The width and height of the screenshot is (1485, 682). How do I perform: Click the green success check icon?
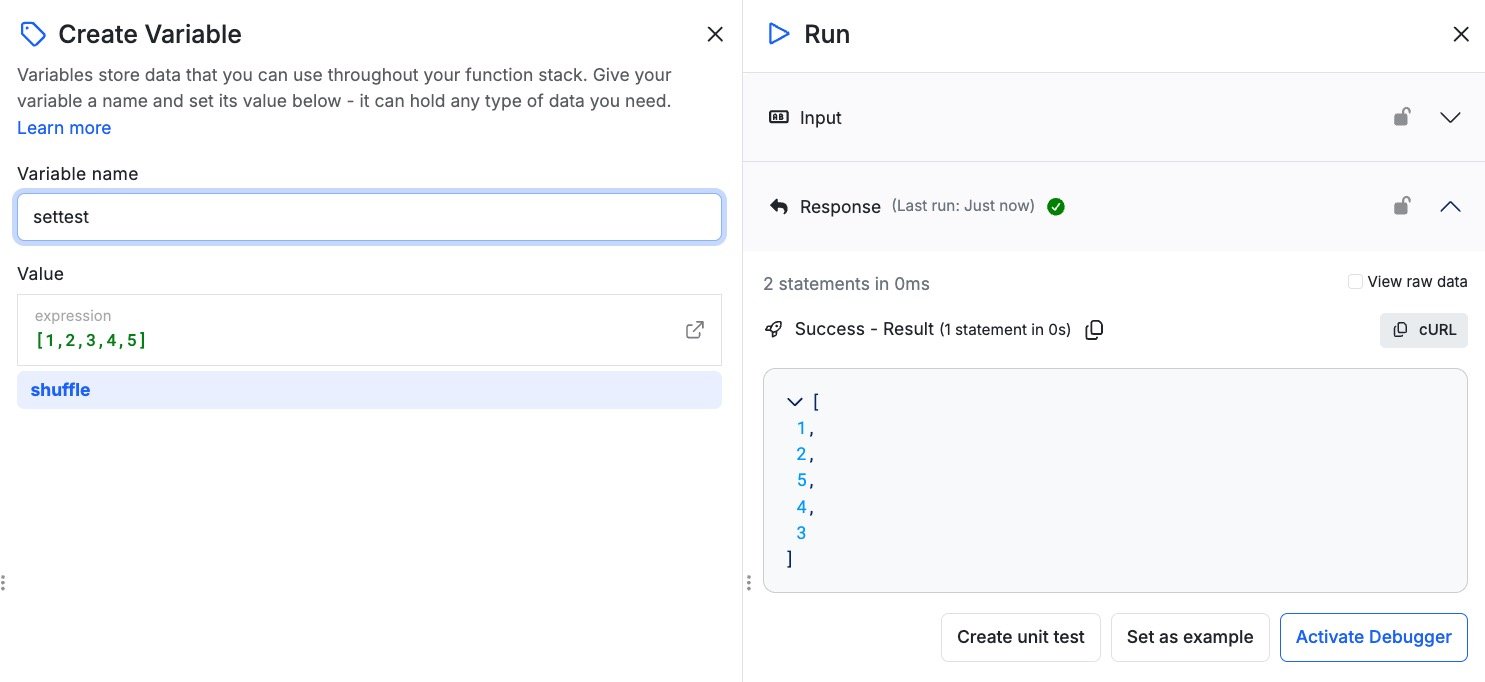1056,207
